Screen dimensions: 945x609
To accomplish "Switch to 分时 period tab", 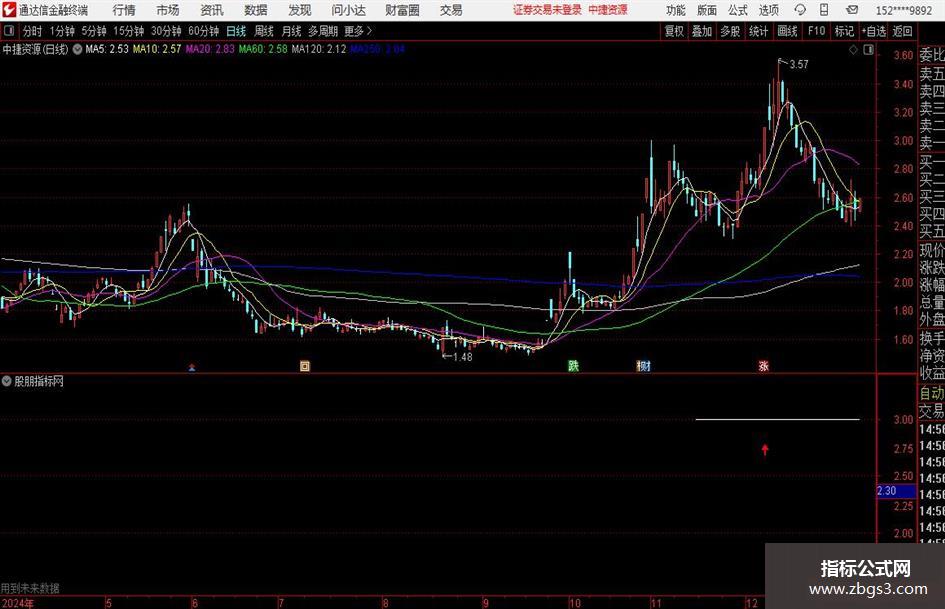I will click(32, 31).
